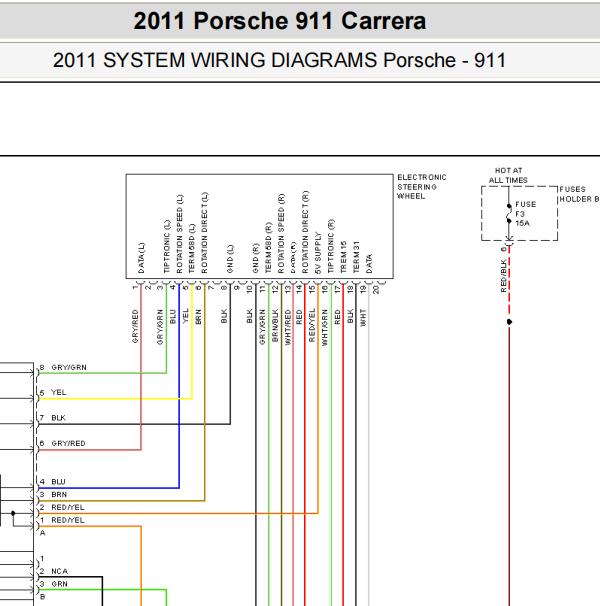
Task: Click the "2 RED/YEL" connector row label
Action: pos(62,507)
